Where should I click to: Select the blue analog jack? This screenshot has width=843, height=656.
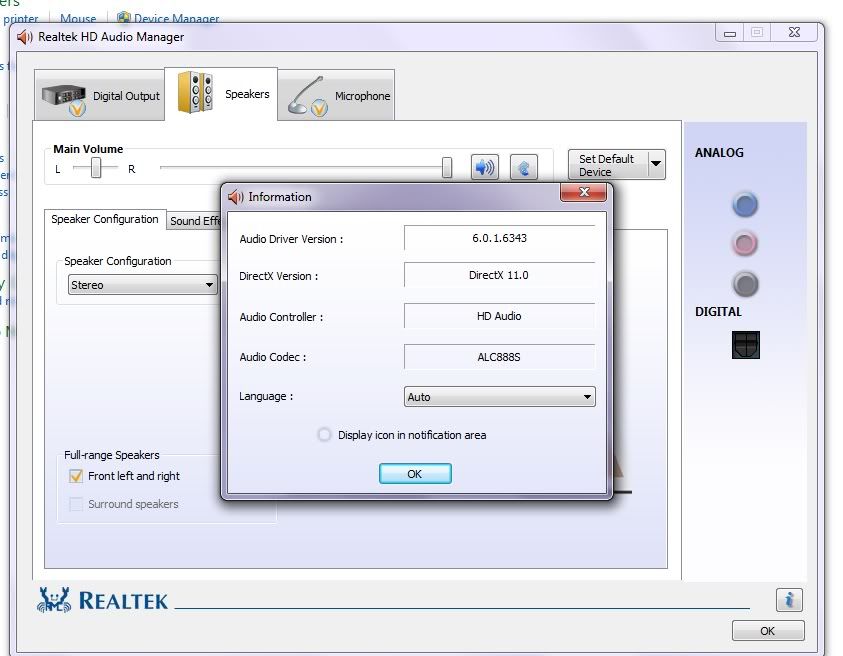tap(745, 205)
